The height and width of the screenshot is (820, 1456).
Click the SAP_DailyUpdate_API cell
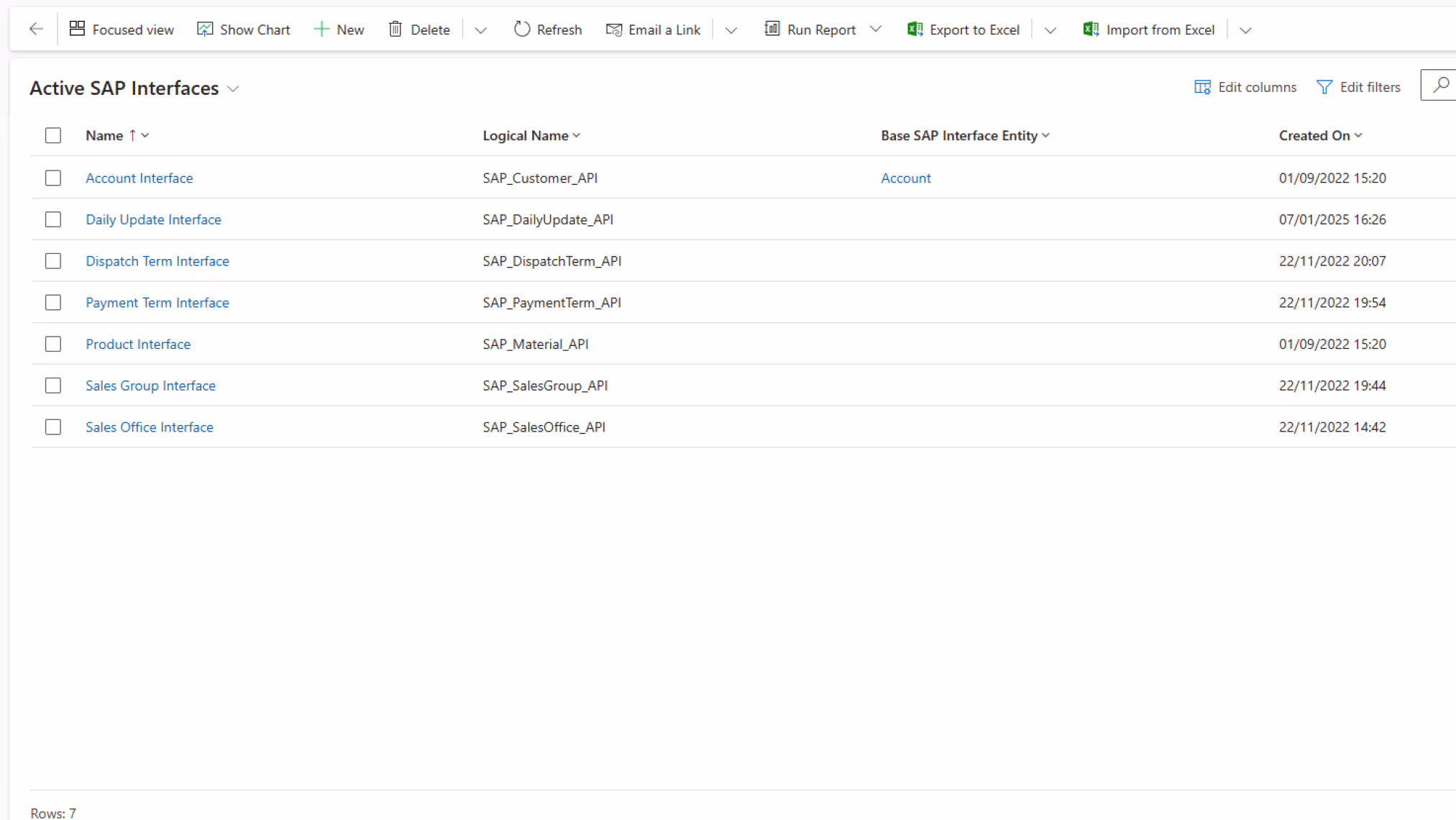(548, 219)
